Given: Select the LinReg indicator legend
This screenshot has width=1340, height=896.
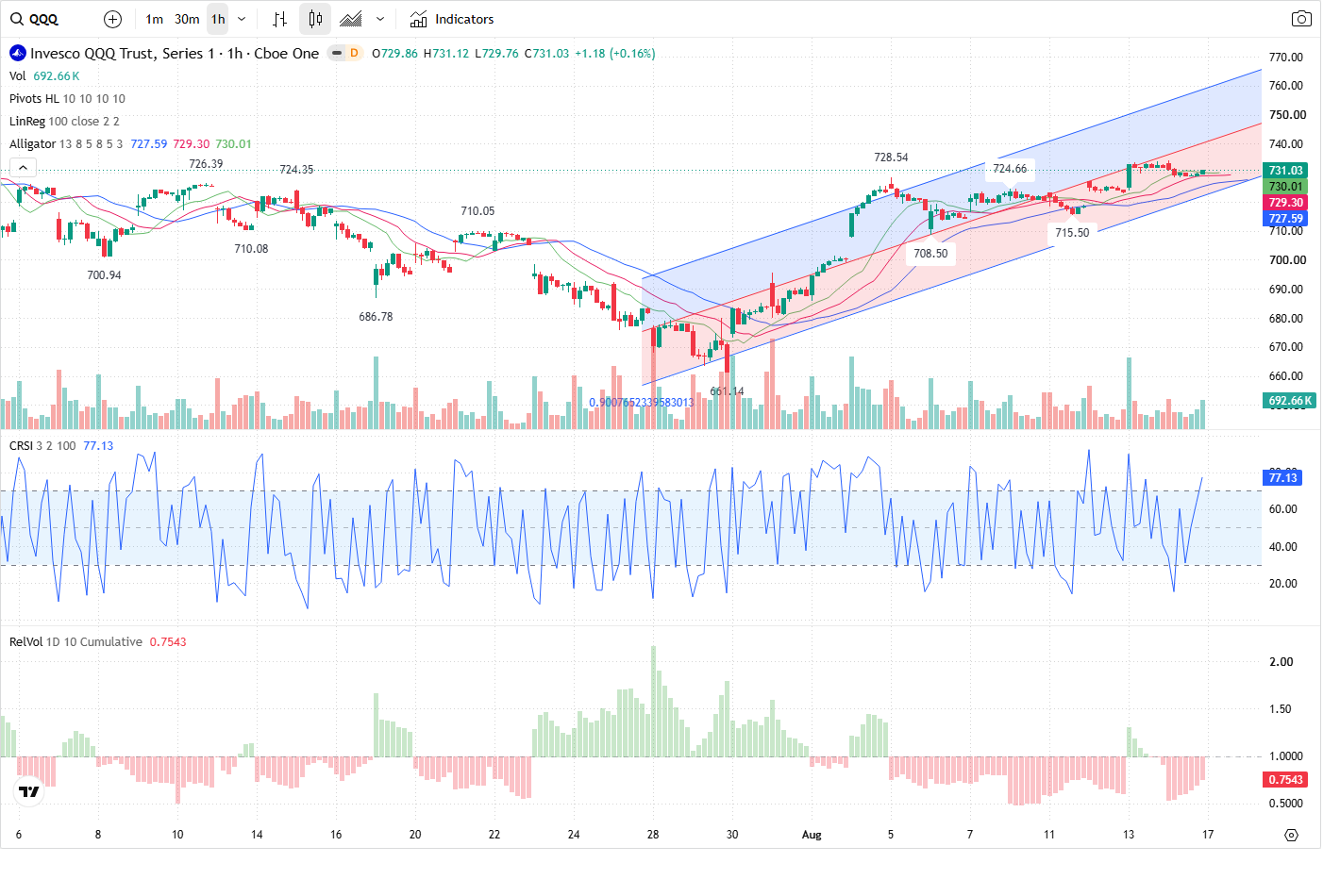Looking at the screenshot, I should point(64,122).
